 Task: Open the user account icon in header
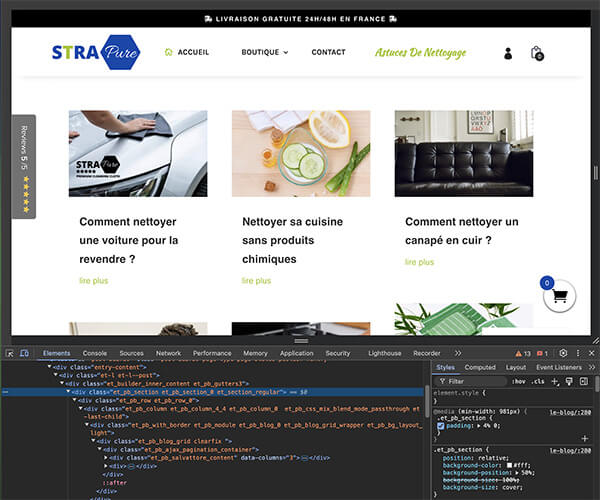click(x=508, y=53)
